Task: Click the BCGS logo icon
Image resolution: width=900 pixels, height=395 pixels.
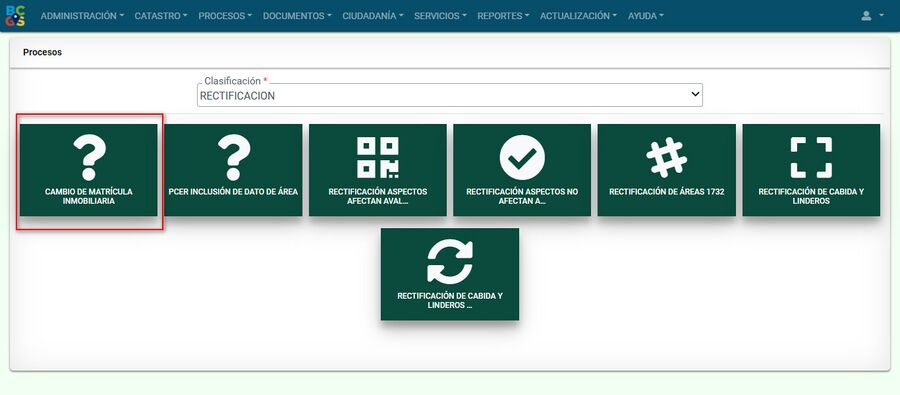Action: click(x=15, y=16)
